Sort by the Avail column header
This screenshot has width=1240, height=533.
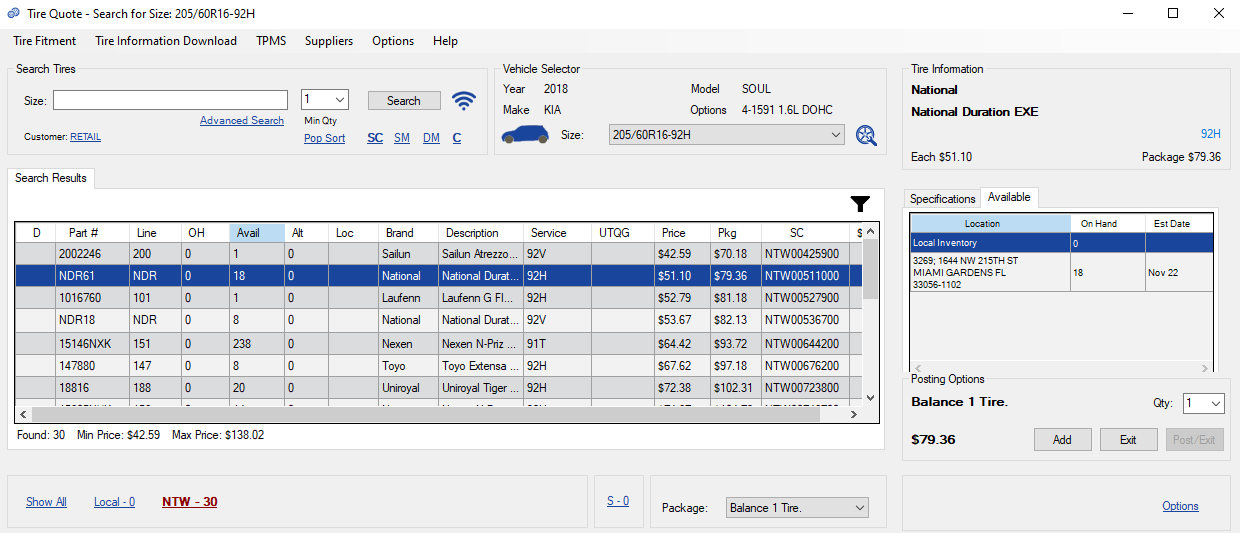(x=257, y=233)
